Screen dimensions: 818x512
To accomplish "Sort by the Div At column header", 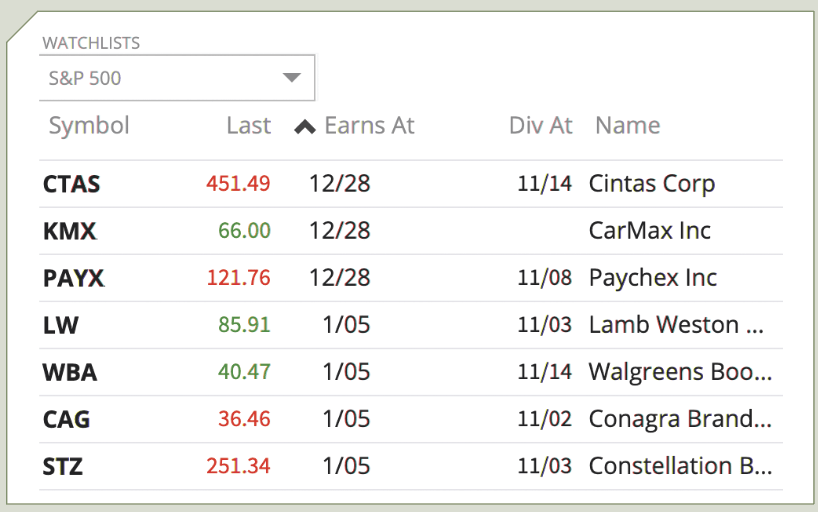I will (540, 125).
